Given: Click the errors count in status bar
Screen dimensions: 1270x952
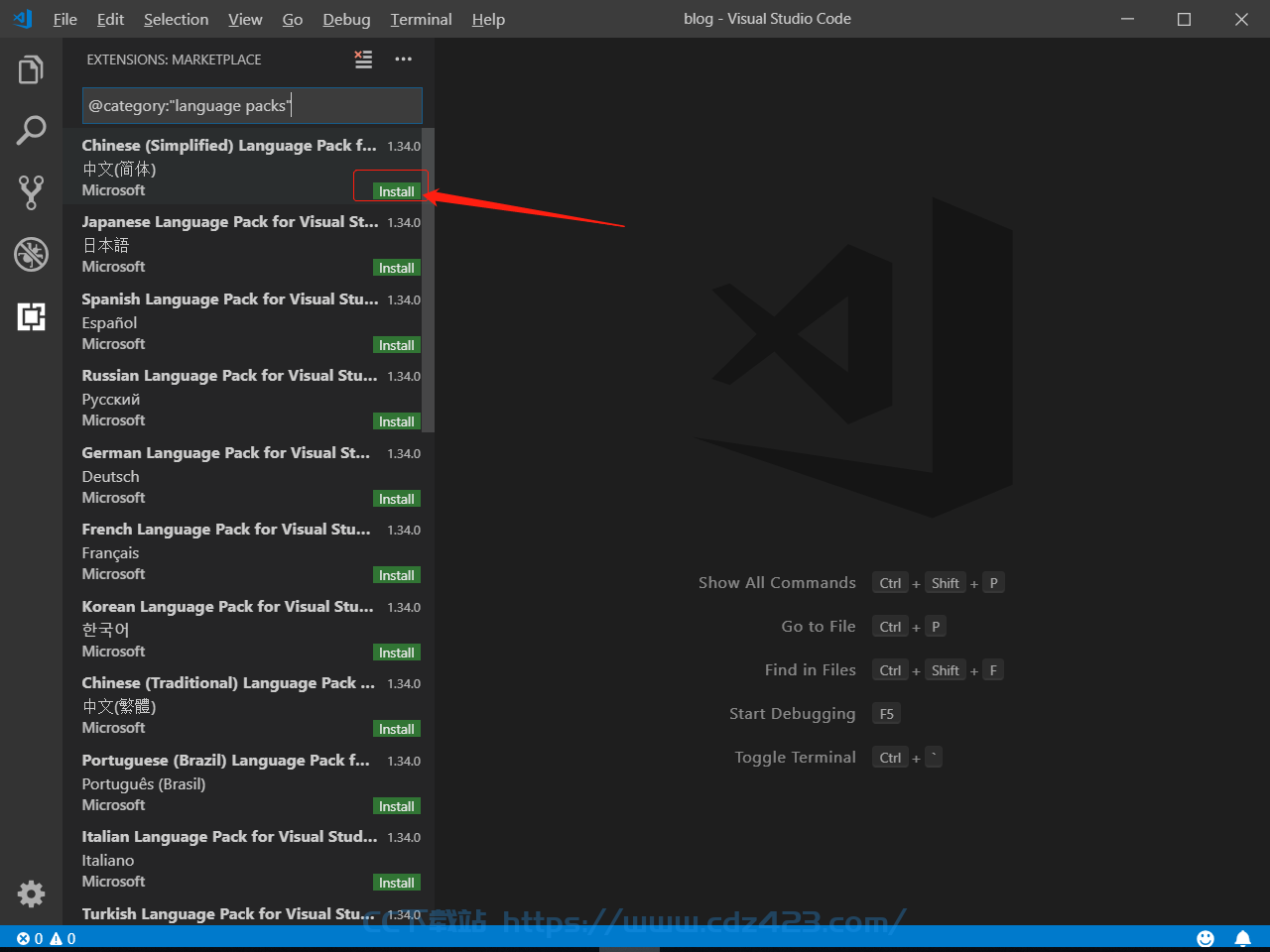Looking at the screenshot, I should (x=30, y=938).
